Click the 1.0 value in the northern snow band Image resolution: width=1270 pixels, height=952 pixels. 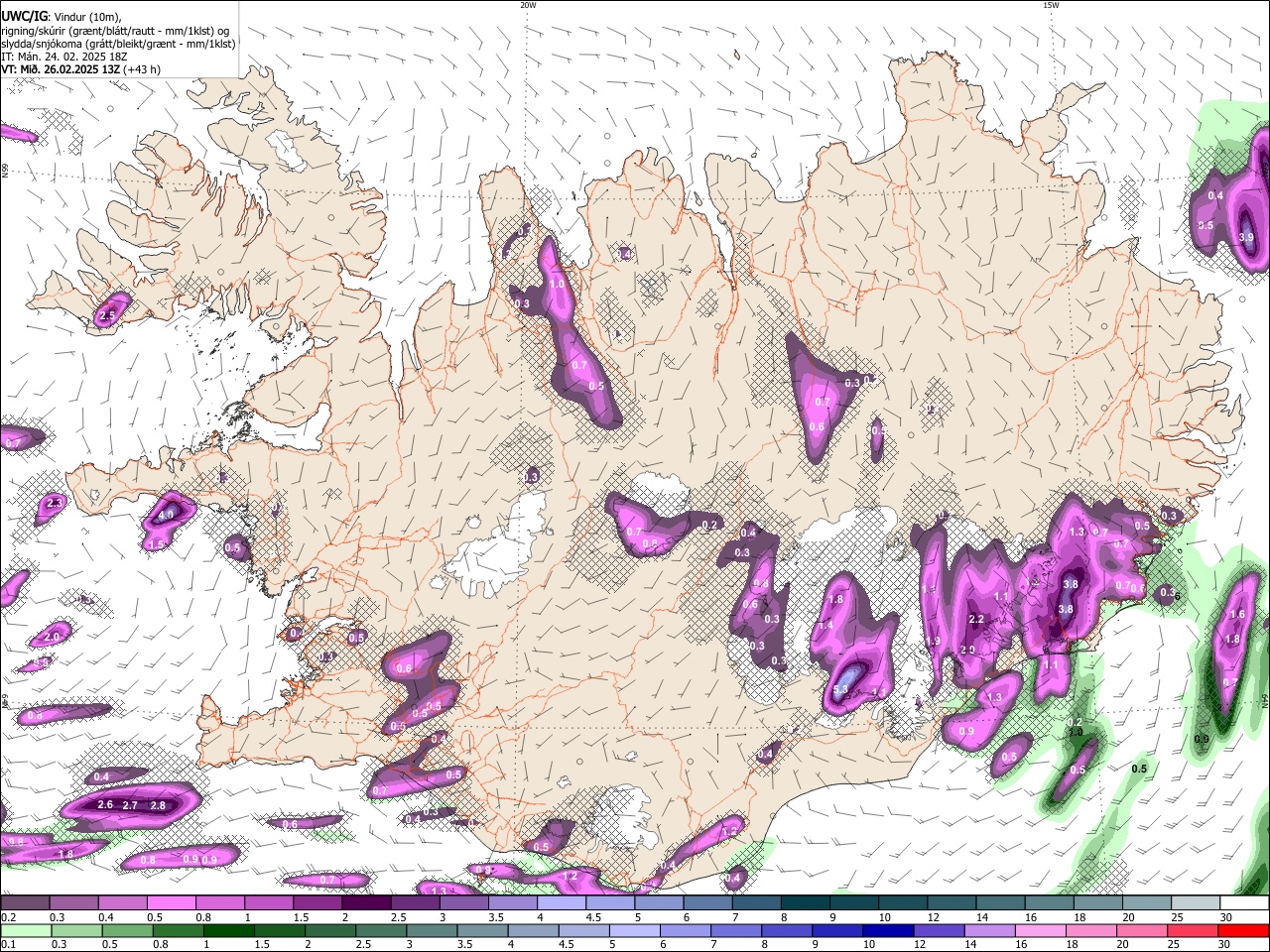(x=557, y=284)
